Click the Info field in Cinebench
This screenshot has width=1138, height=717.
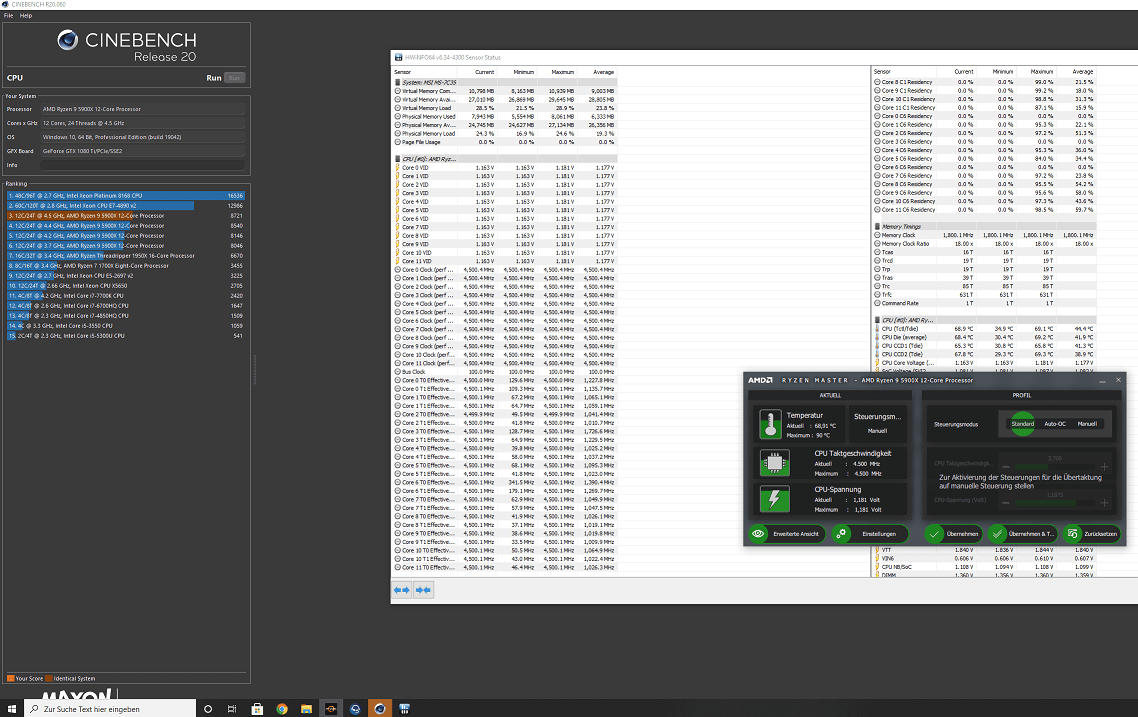(142, 165)
